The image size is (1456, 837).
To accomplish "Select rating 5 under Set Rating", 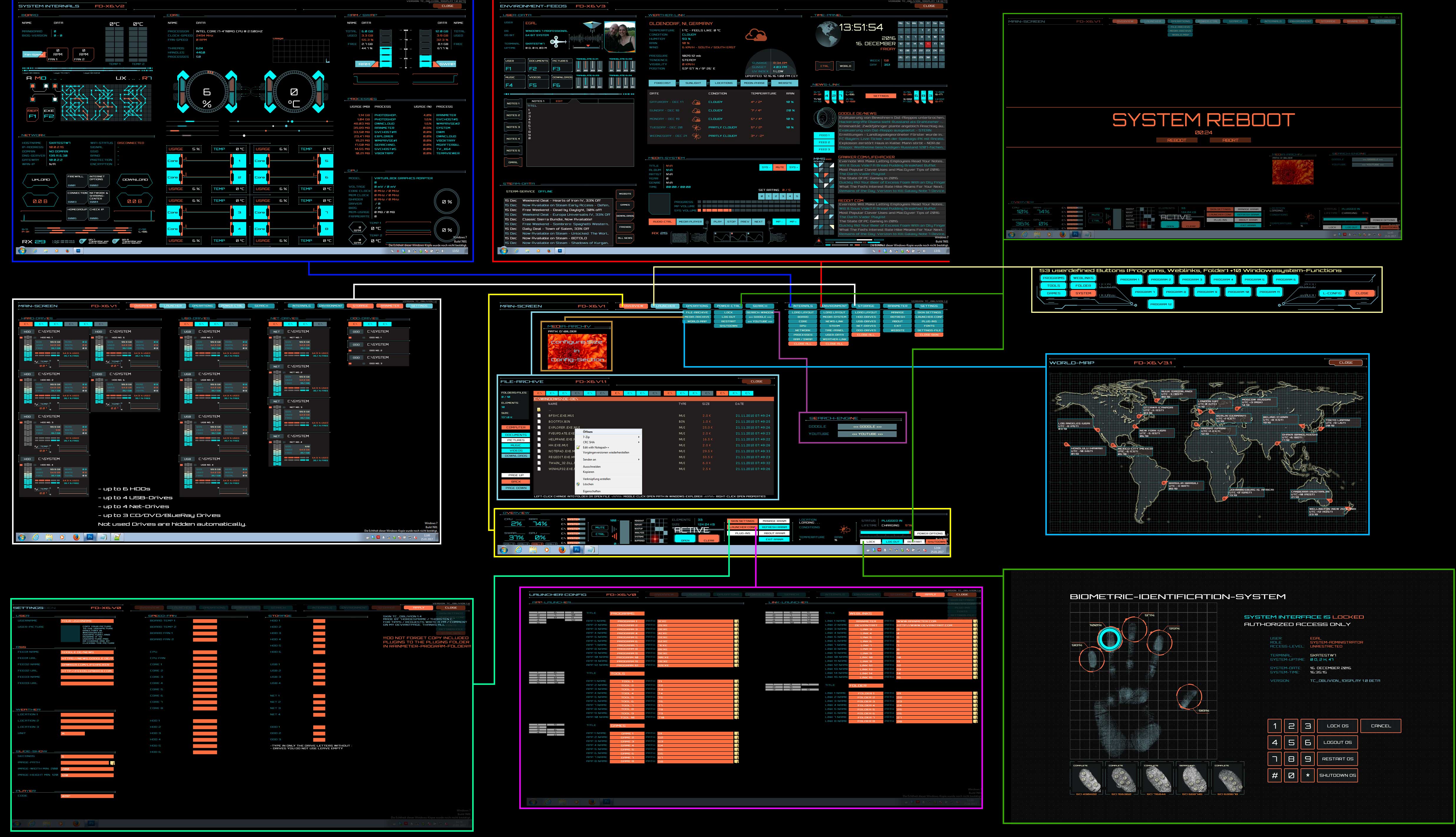I will tap(797, 197).
